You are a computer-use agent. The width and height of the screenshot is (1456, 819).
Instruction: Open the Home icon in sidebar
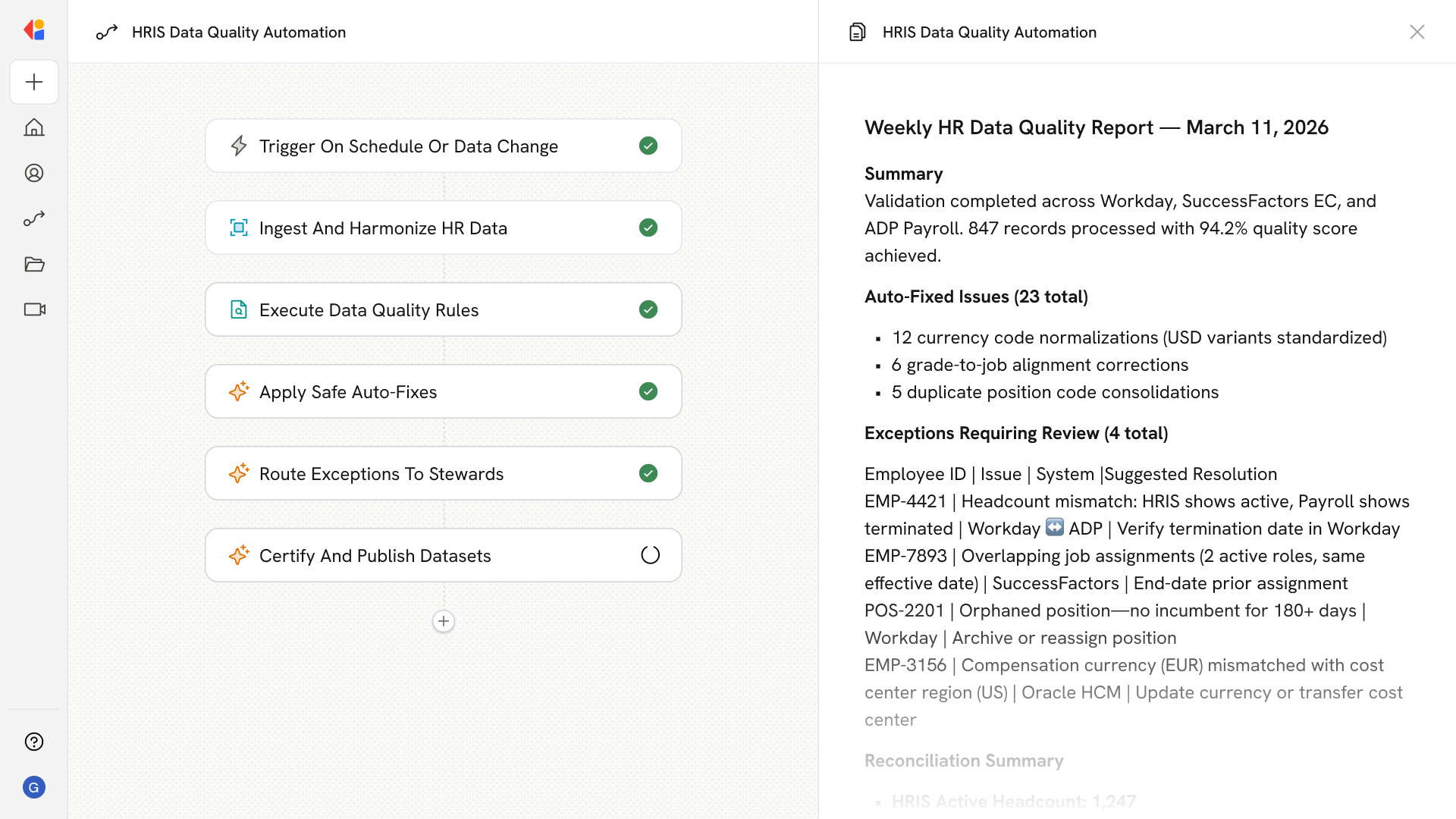[x=34, y=127]
